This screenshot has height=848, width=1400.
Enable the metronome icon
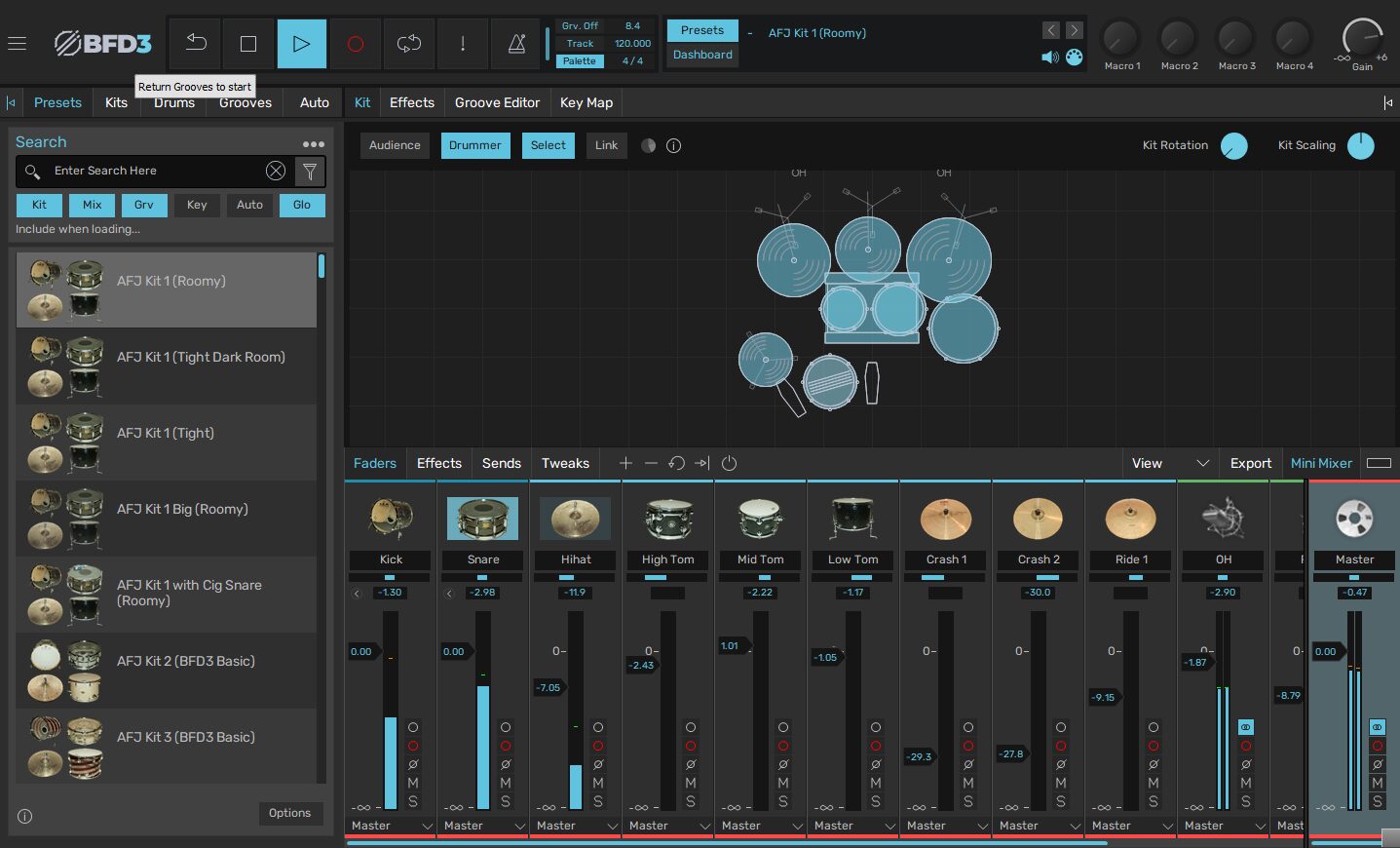pos(516,43)
